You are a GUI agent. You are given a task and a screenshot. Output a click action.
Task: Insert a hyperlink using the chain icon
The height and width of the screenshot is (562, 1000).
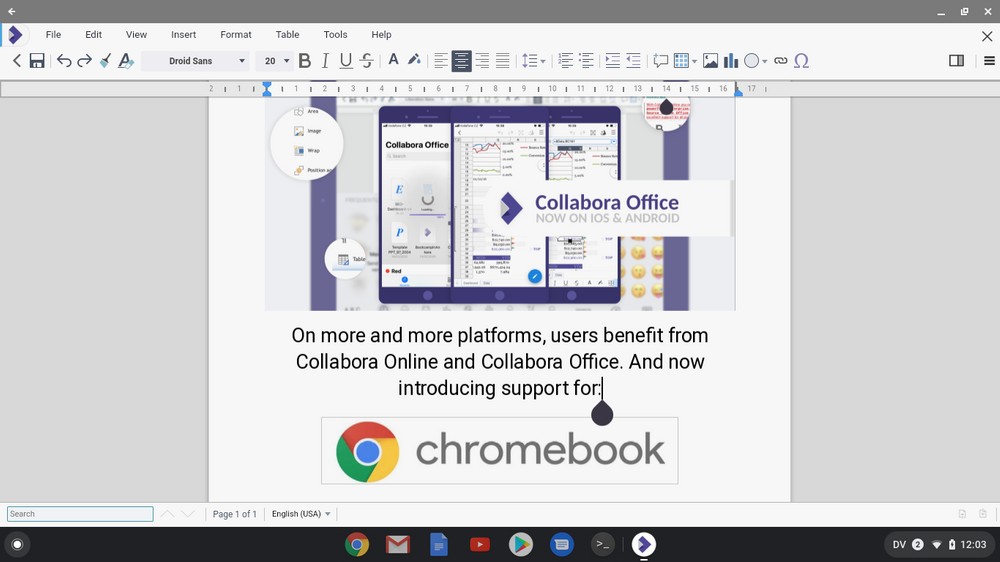tap(781, 61)
